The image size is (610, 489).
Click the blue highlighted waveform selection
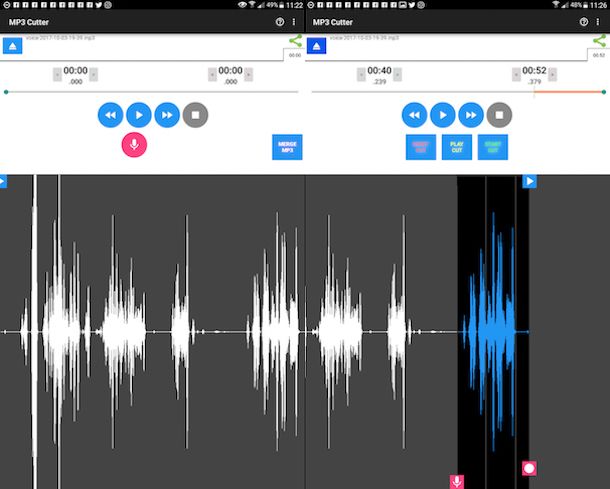(x=492, y=331)
